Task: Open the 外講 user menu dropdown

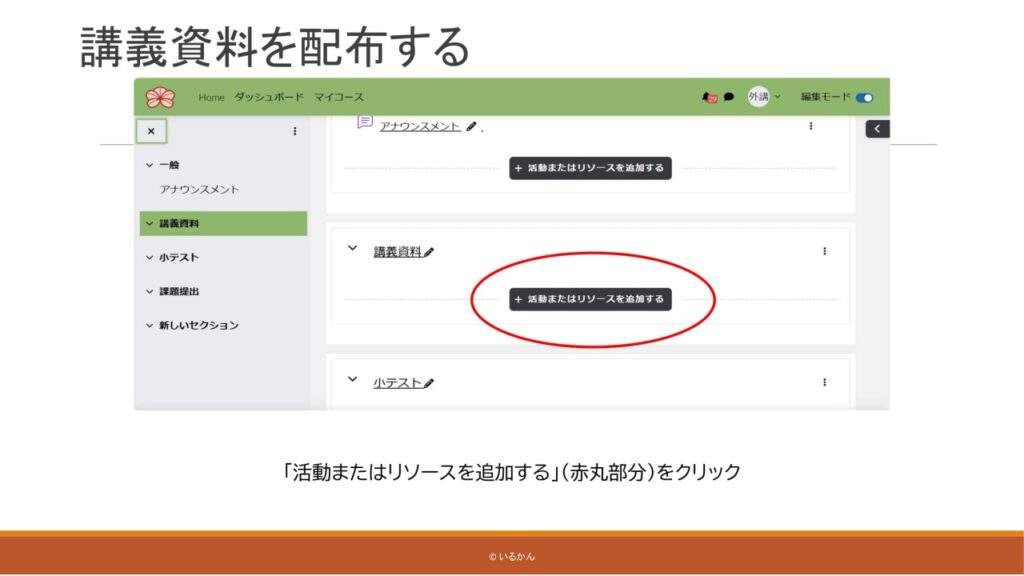Action: [x=764, y=97]
